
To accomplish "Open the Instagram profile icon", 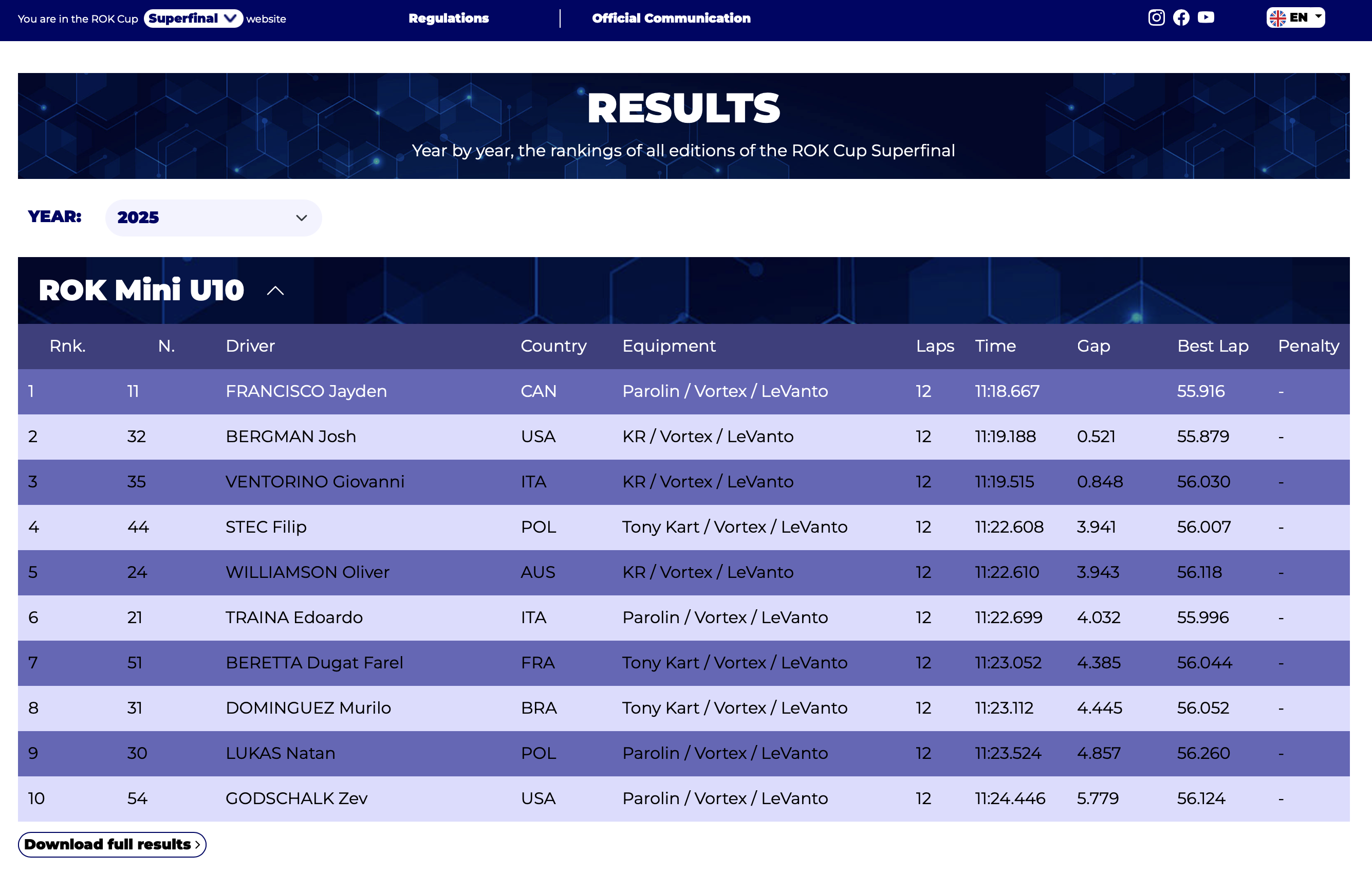I will 1156,17.
